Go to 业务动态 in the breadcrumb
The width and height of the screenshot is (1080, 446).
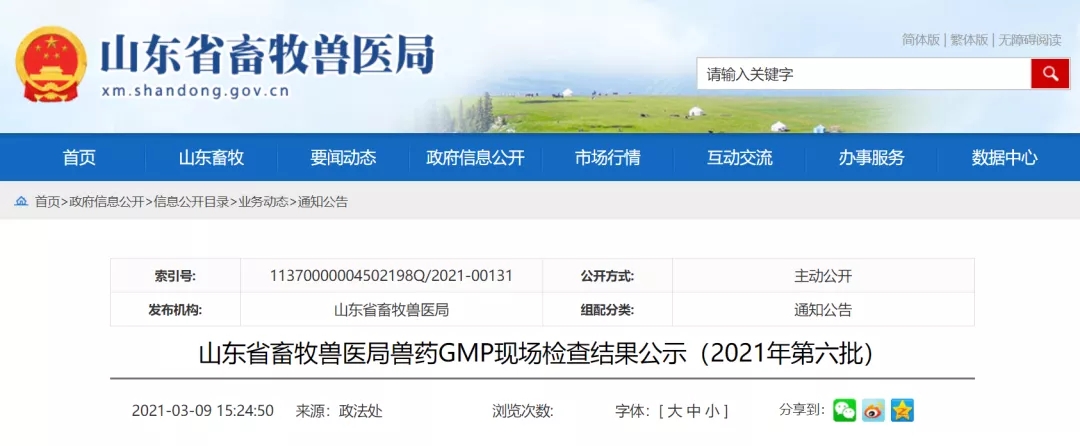263,202
